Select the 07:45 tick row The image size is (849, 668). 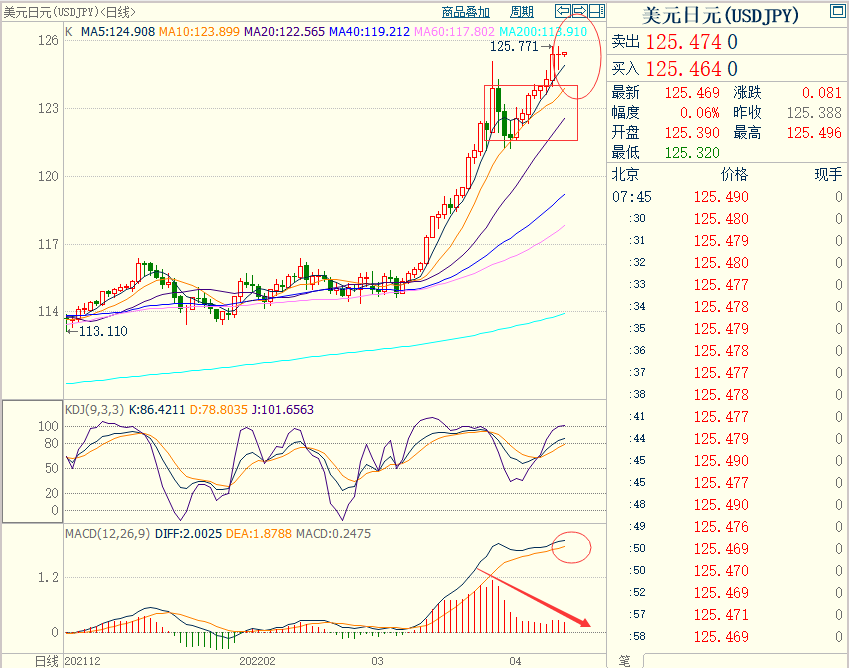pos(727,197)
